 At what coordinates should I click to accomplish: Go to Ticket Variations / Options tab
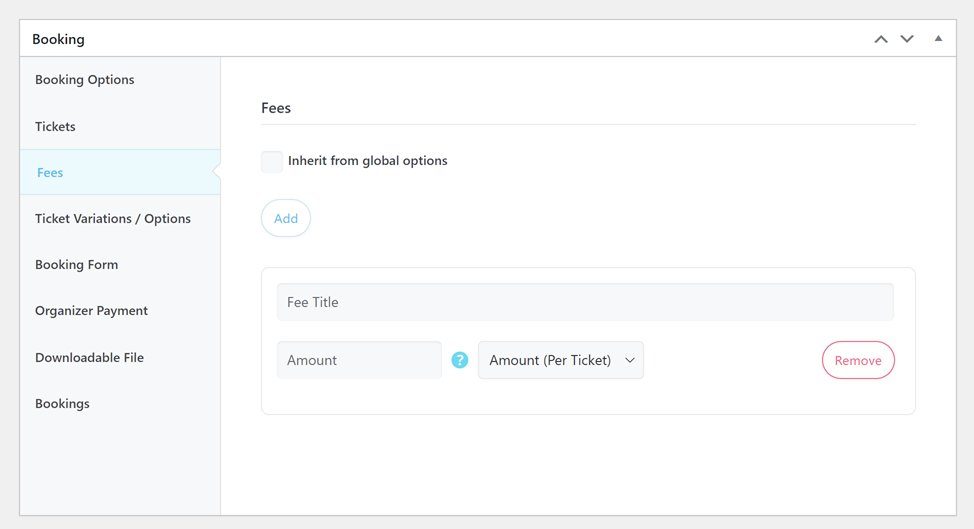(113, 219)
